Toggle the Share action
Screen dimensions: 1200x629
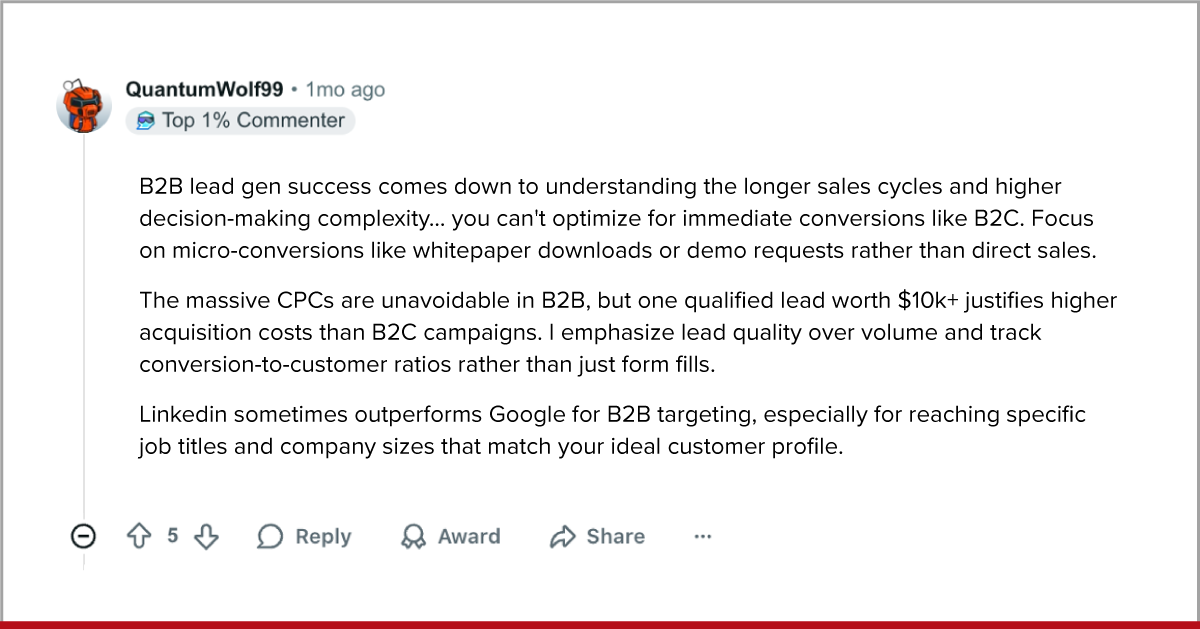596,536
